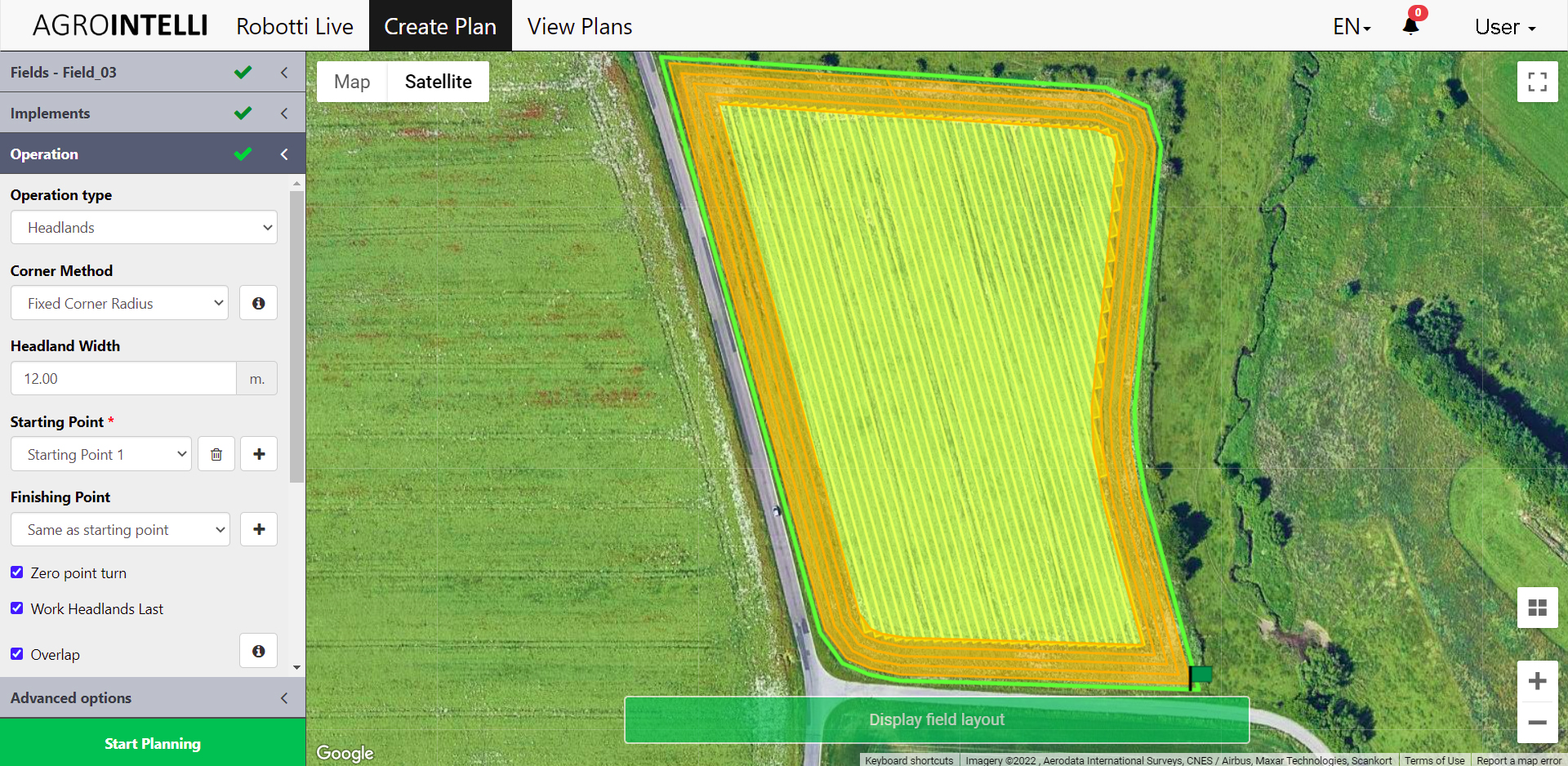Uncheck Work Headlands Last
Screen dimensions: 1568x766
pyautogui.click(x=16, y=608)
